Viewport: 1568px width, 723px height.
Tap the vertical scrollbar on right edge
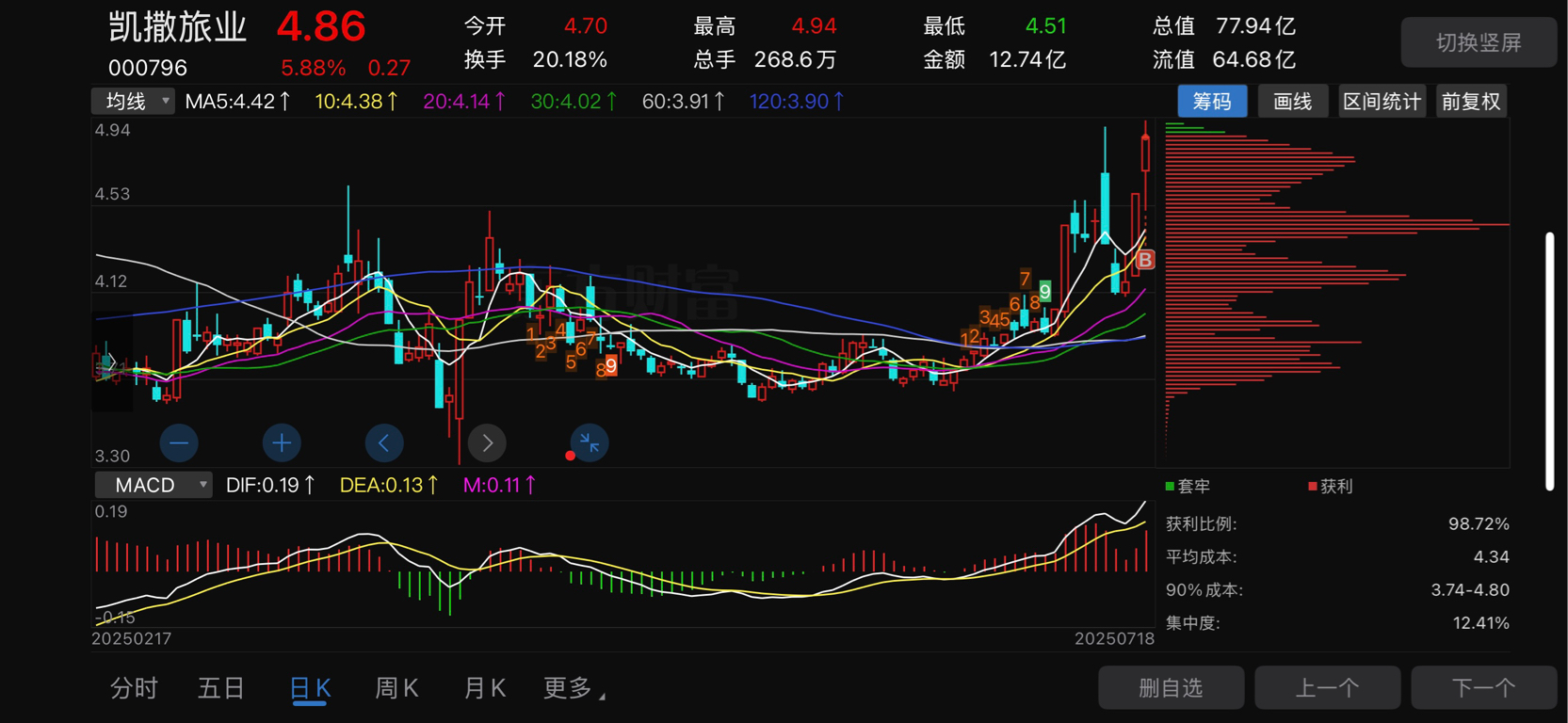(1550, 361)
